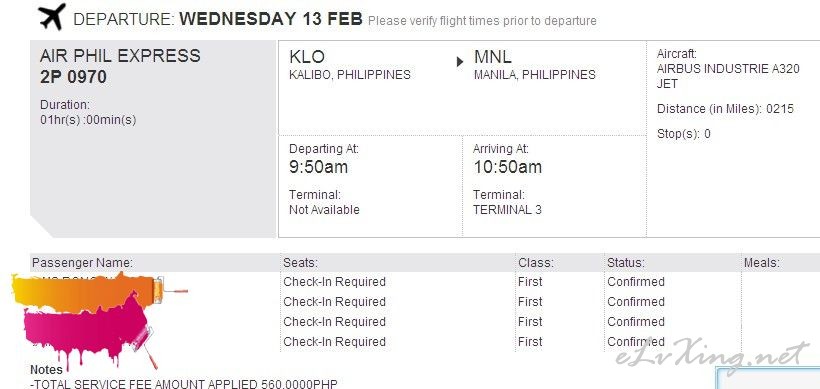Click the first Check-In Required seat entry
Image resolution: width=820 pixels, height=389 pixels.
[x=334, y=282]
